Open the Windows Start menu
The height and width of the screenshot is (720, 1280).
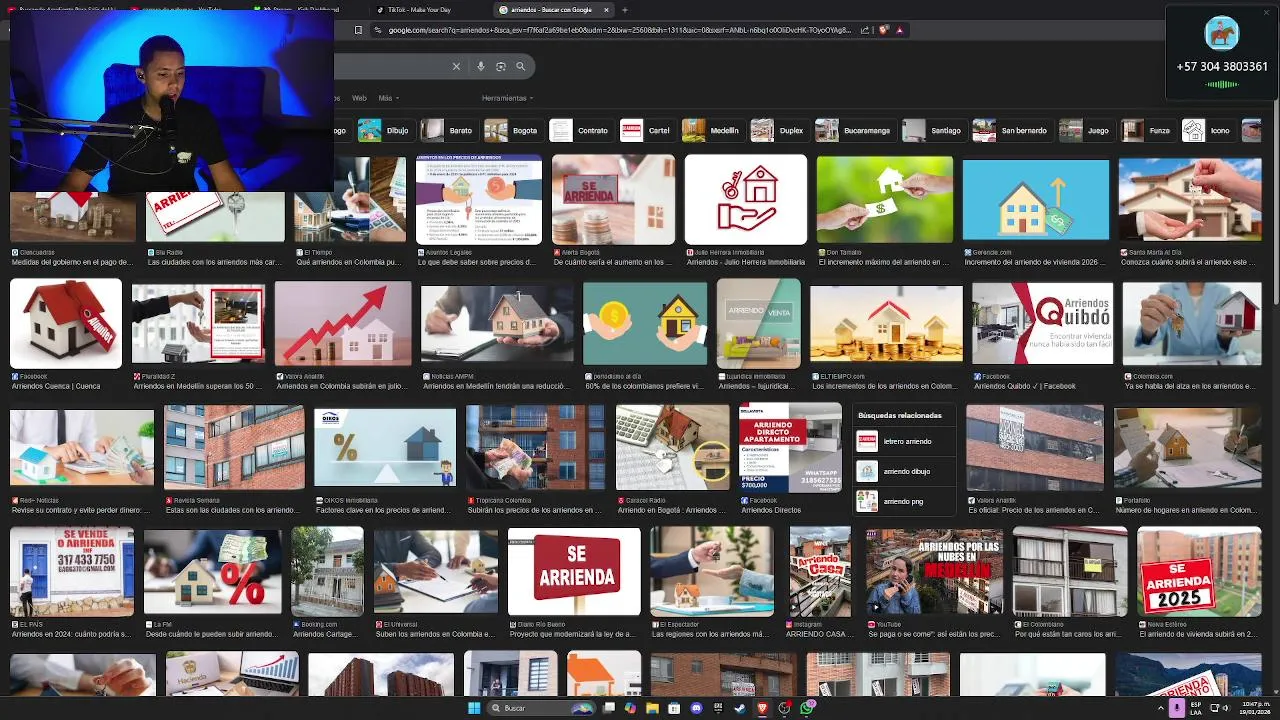474,708
